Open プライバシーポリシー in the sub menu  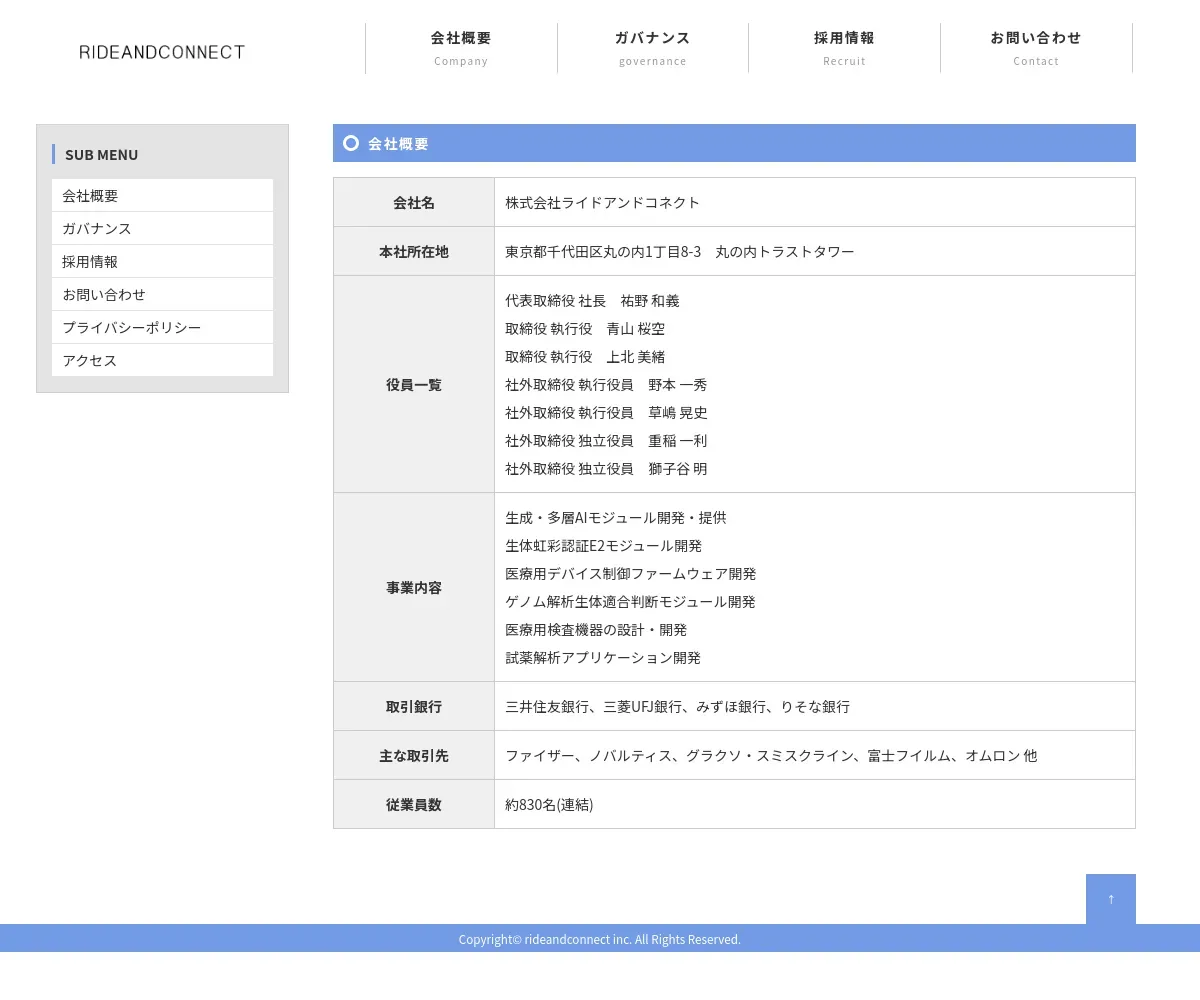162,327
